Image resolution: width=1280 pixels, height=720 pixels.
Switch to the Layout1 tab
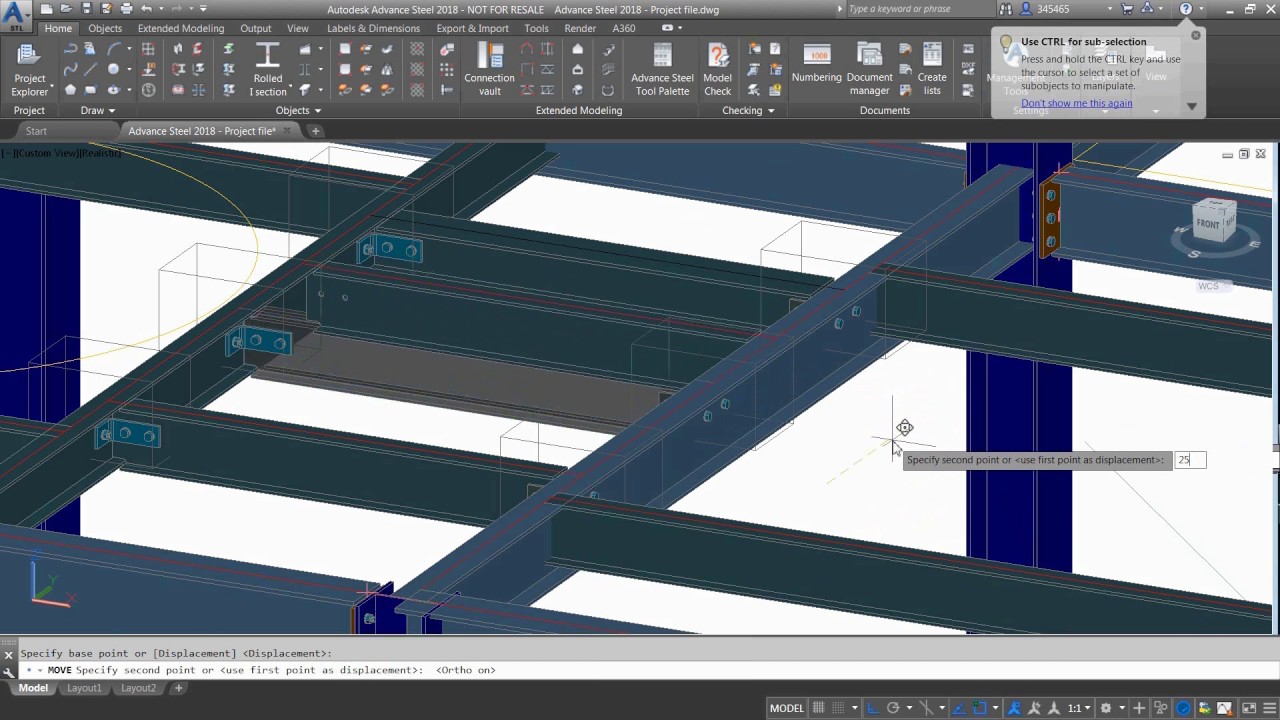84,688
